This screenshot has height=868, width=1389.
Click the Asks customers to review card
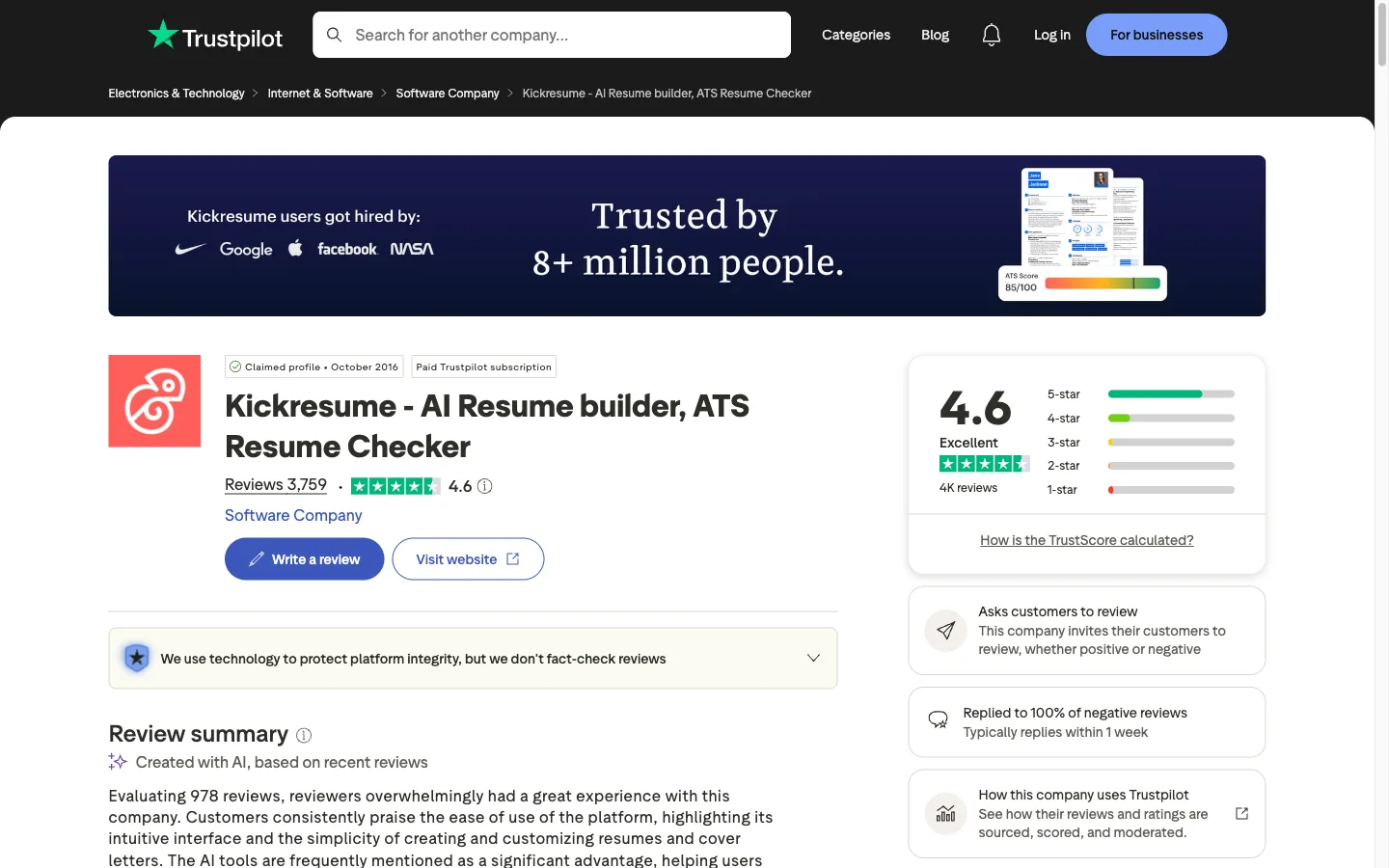pyautogui.click(x=1087, y=631)
